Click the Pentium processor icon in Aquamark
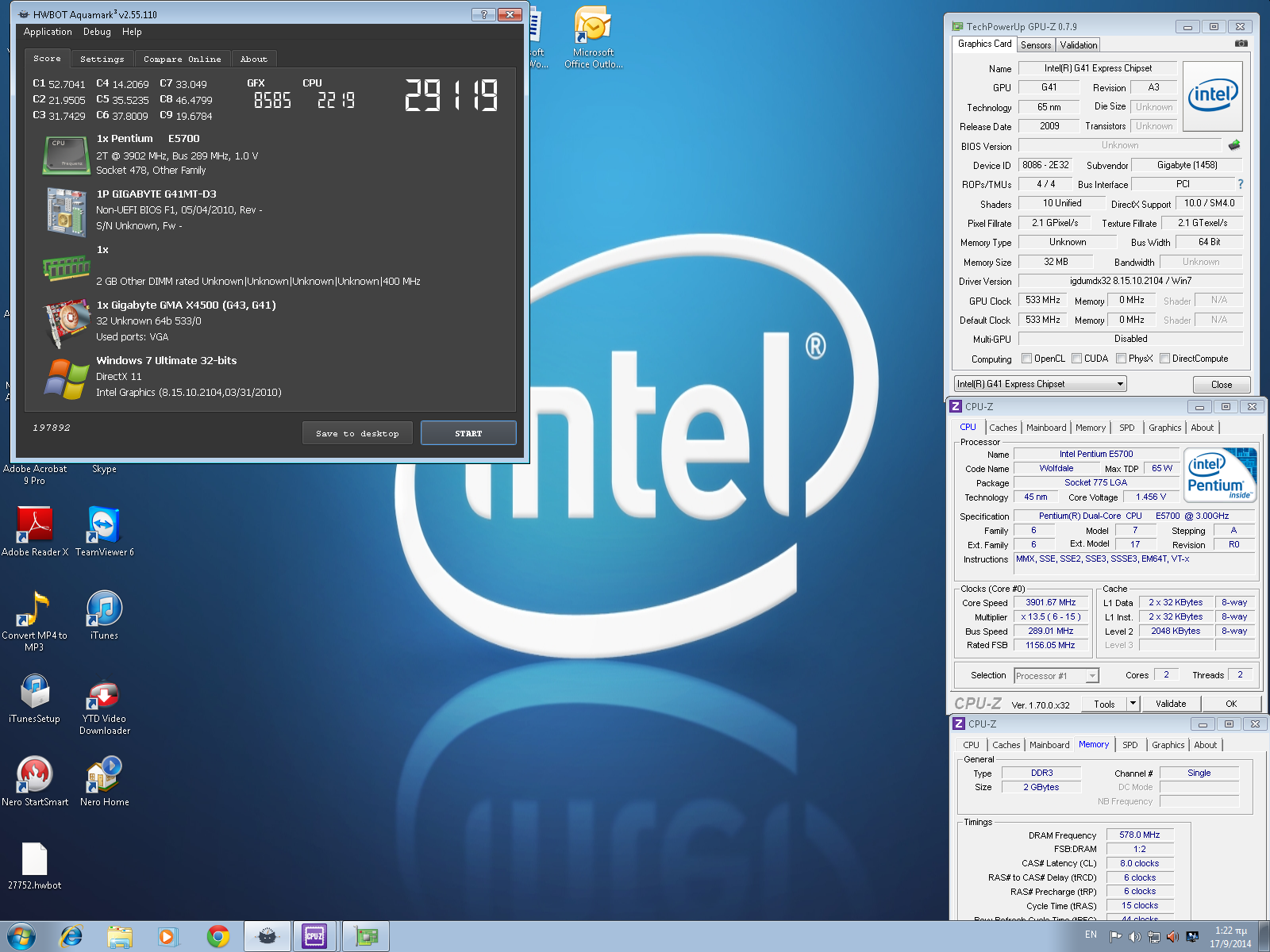Image resolution: width=1270 pixels, height=952 pixels. (66, 155)
